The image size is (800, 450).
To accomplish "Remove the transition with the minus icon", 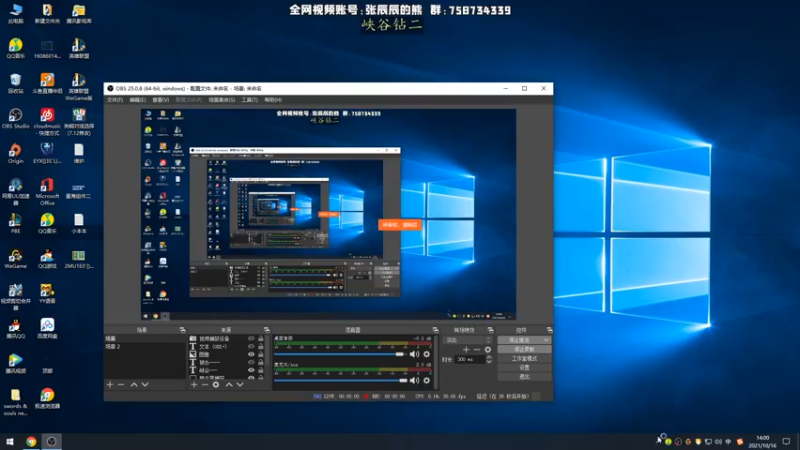I will pos(477,349).
